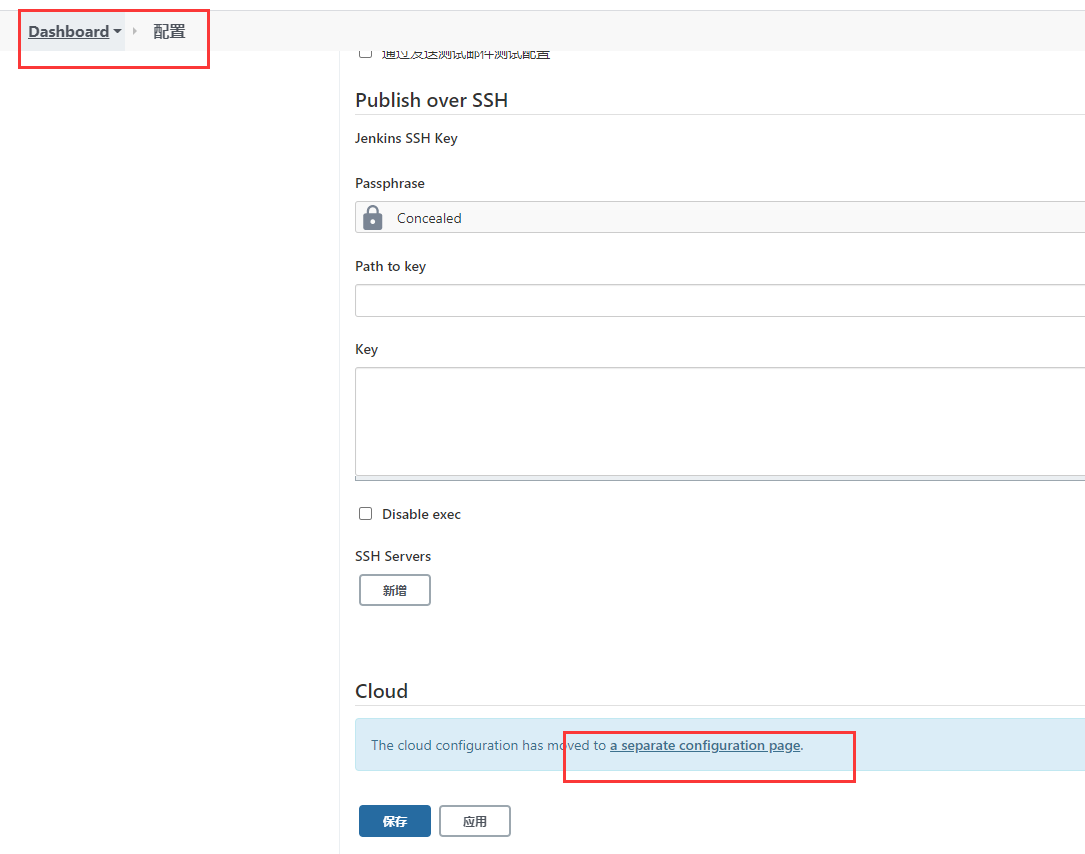Viewport: 1085px width, 854px height.
Task: Open the Dashboard breadcrumb link
Action: pos(69,32)
